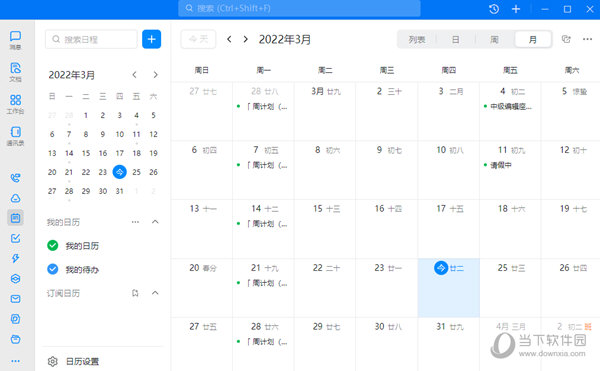600x371 pixels.
Task: Select March 12 cell in month grid
Action: pos(571,170)
